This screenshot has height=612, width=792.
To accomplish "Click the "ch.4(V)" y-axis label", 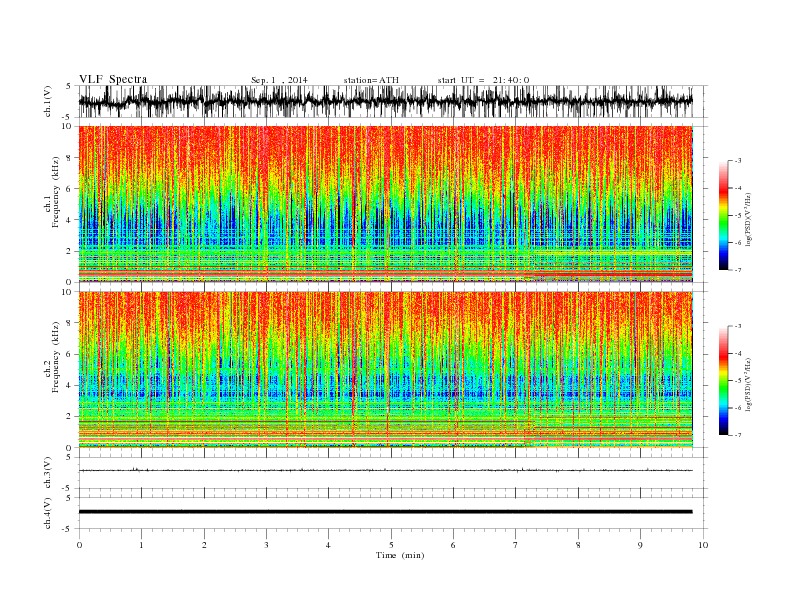I will [x=48, y=514].
